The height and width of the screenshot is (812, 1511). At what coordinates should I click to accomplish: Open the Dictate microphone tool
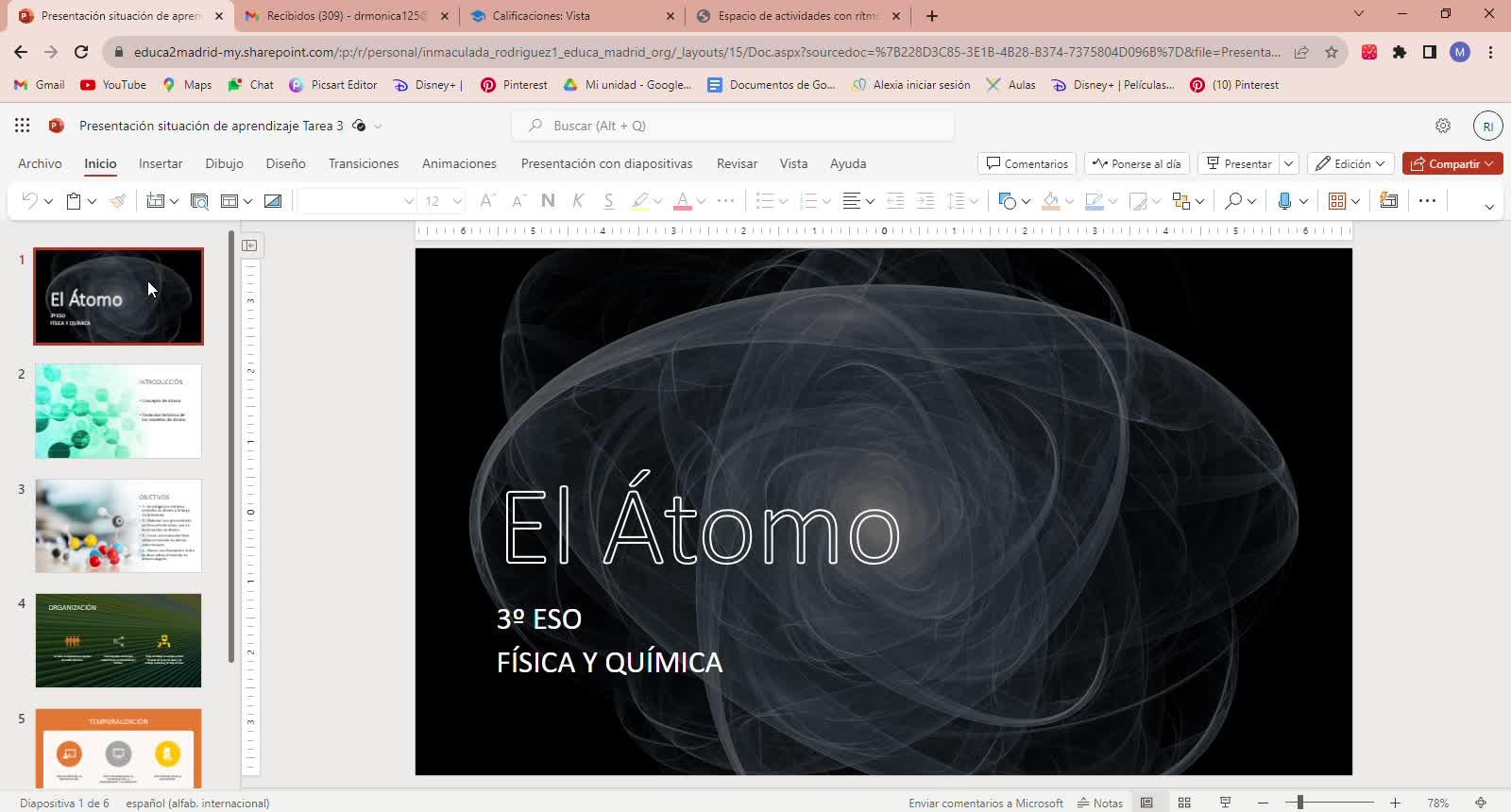tap(1284, 201)
